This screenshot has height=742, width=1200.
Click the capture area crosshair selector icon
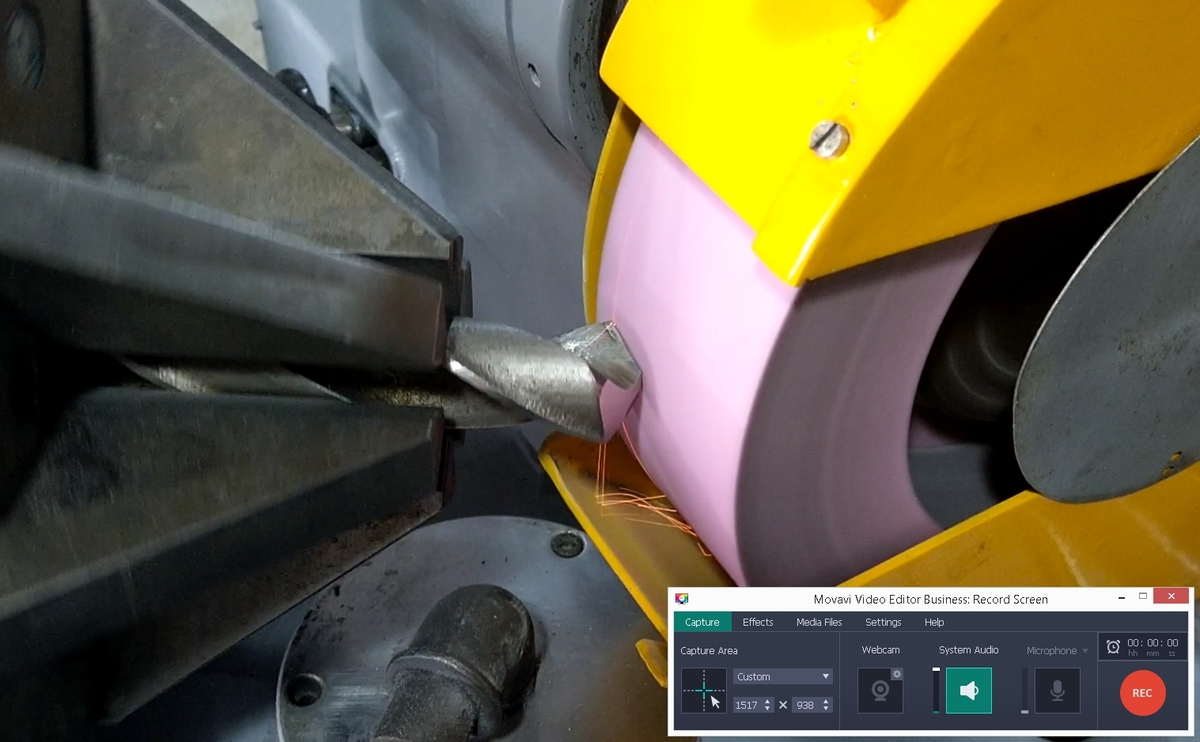coord(704,690)
